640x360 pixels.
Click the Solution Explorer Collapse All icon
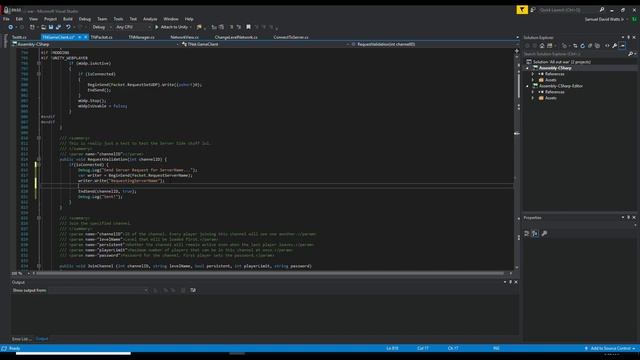(590, 46)
